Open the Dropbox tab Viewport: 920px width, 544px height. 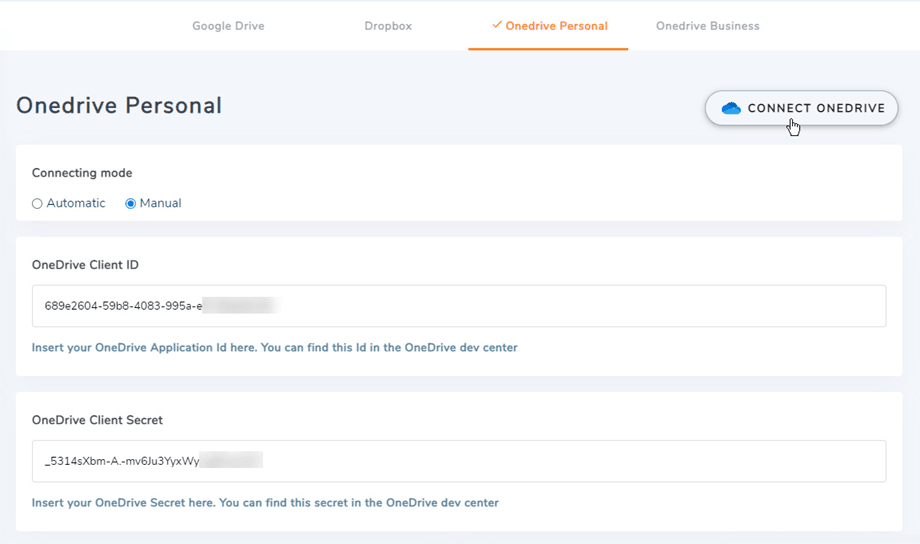(x=388, y=26)
